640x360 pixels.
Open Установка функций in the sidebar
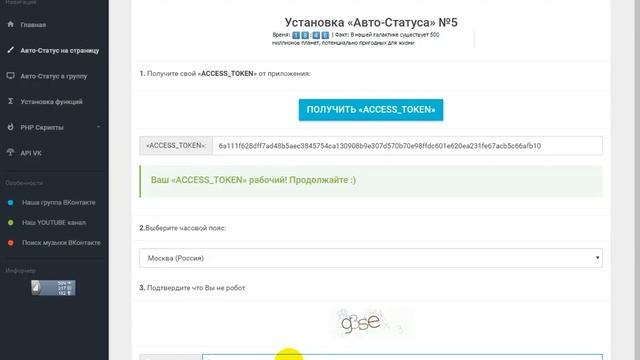point(51,102)
